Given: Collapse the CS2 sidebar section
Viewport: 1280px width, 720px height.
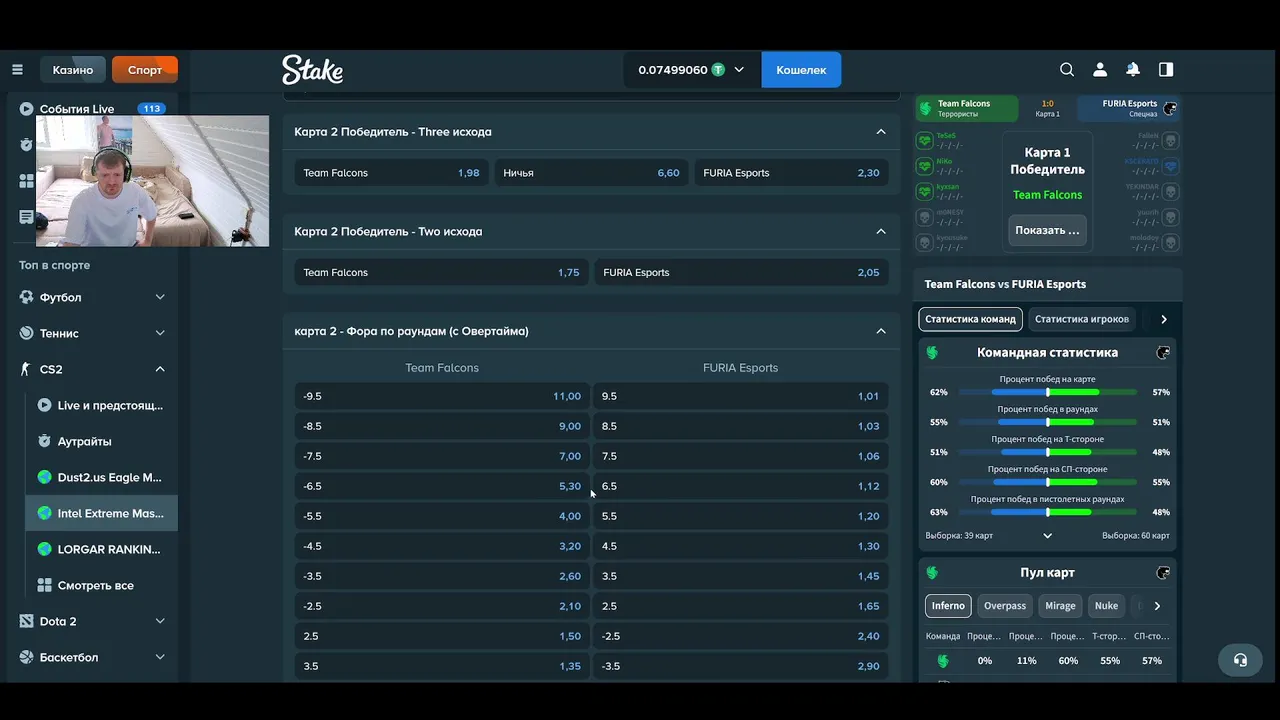Looking at the screenshot, I should (160, 369).
